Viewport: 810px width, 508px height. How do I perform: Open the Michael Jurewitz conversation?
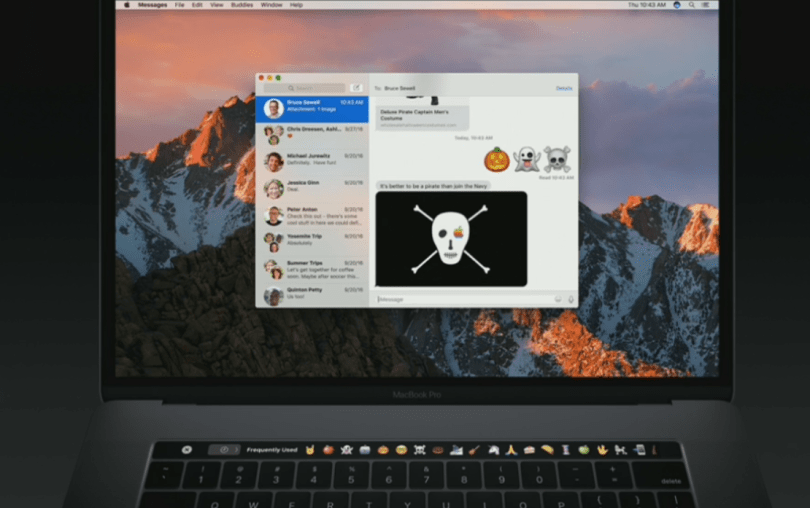click(x=312, y=161)
